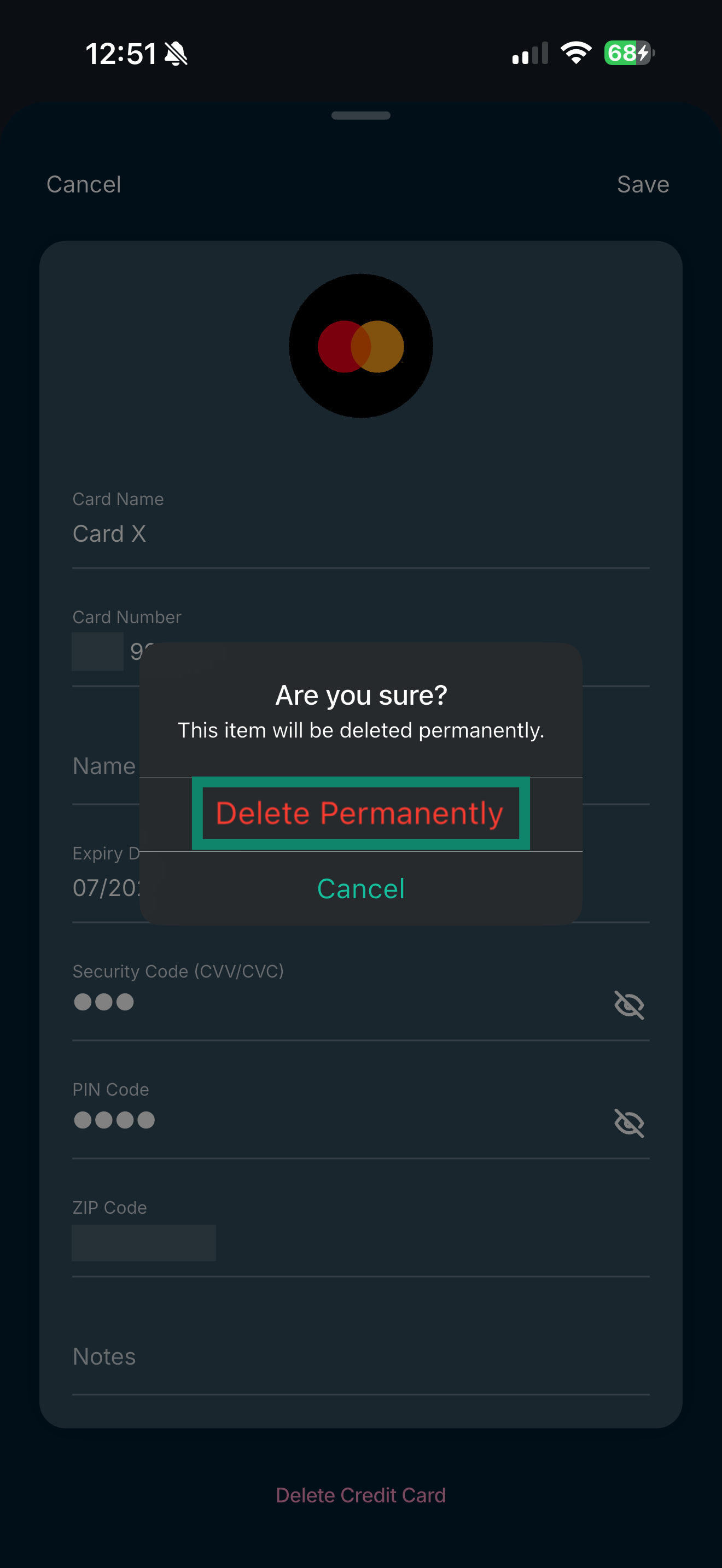Screen dimensions: 722x1568
Task: Tap the cellular signal bars icon
Action: 529,54
